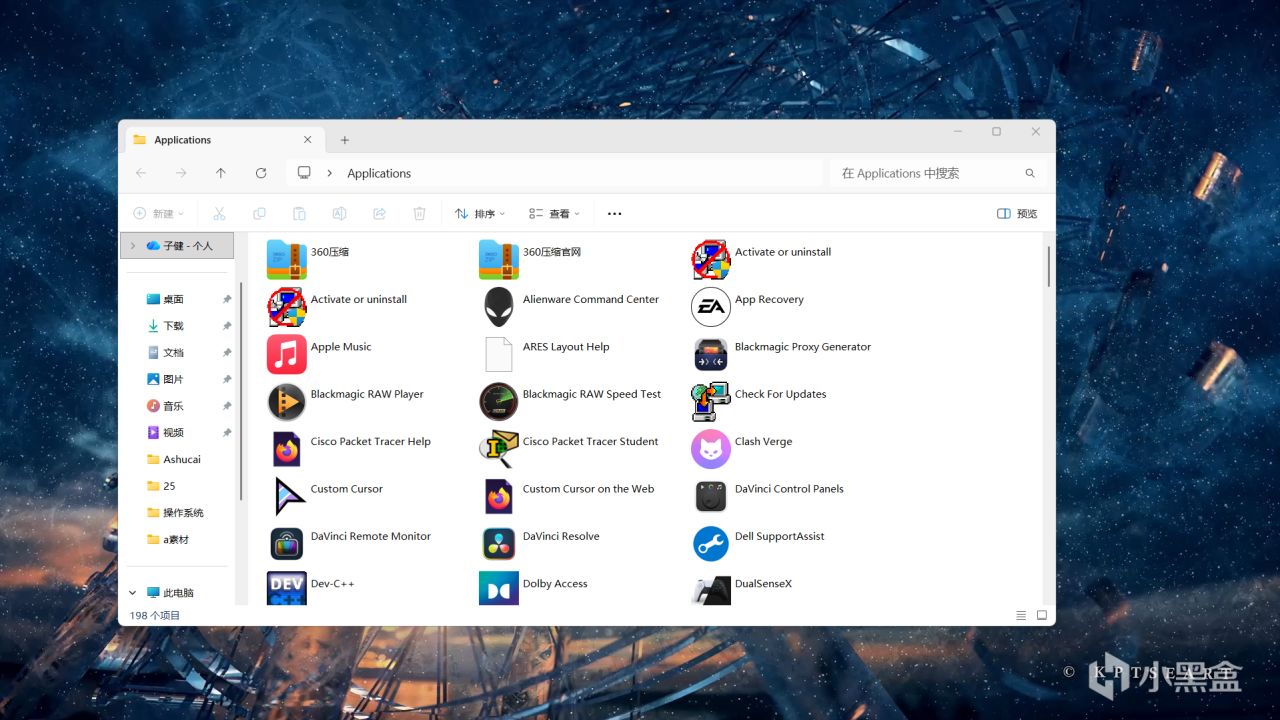Select the 360压缩官网 shortcut icon
1280x720 pixels.
[498, 260]
